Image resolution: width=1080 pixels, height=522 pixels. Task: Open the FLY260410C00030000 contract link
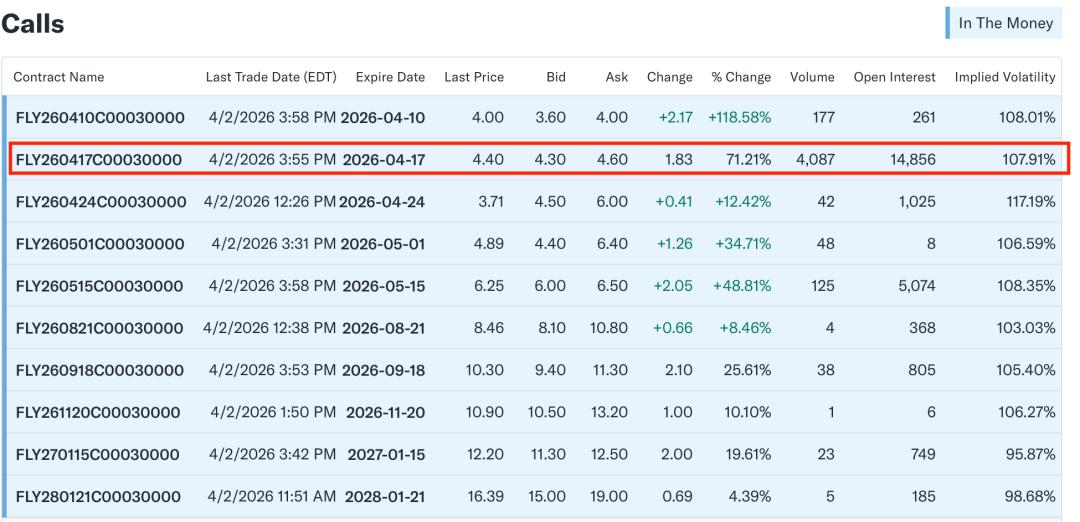pos(100,118)
